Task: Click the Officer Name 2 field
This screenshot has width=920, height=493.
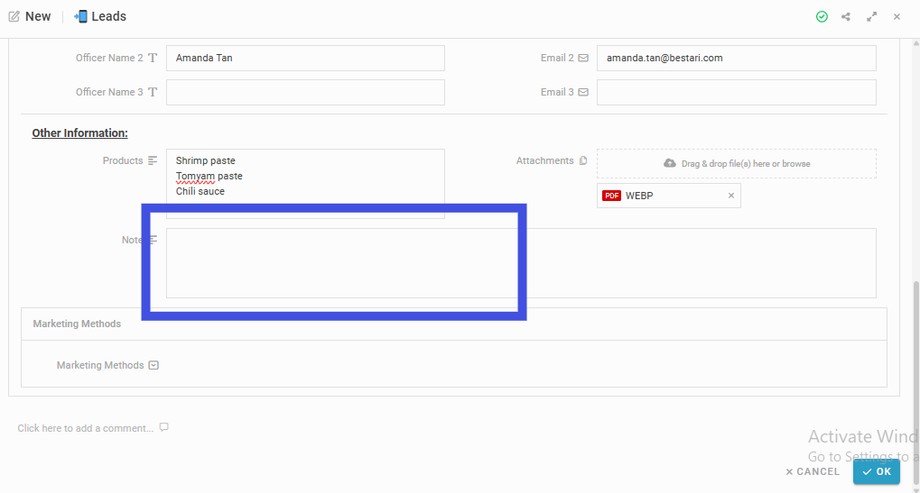Action: point(305,58)
